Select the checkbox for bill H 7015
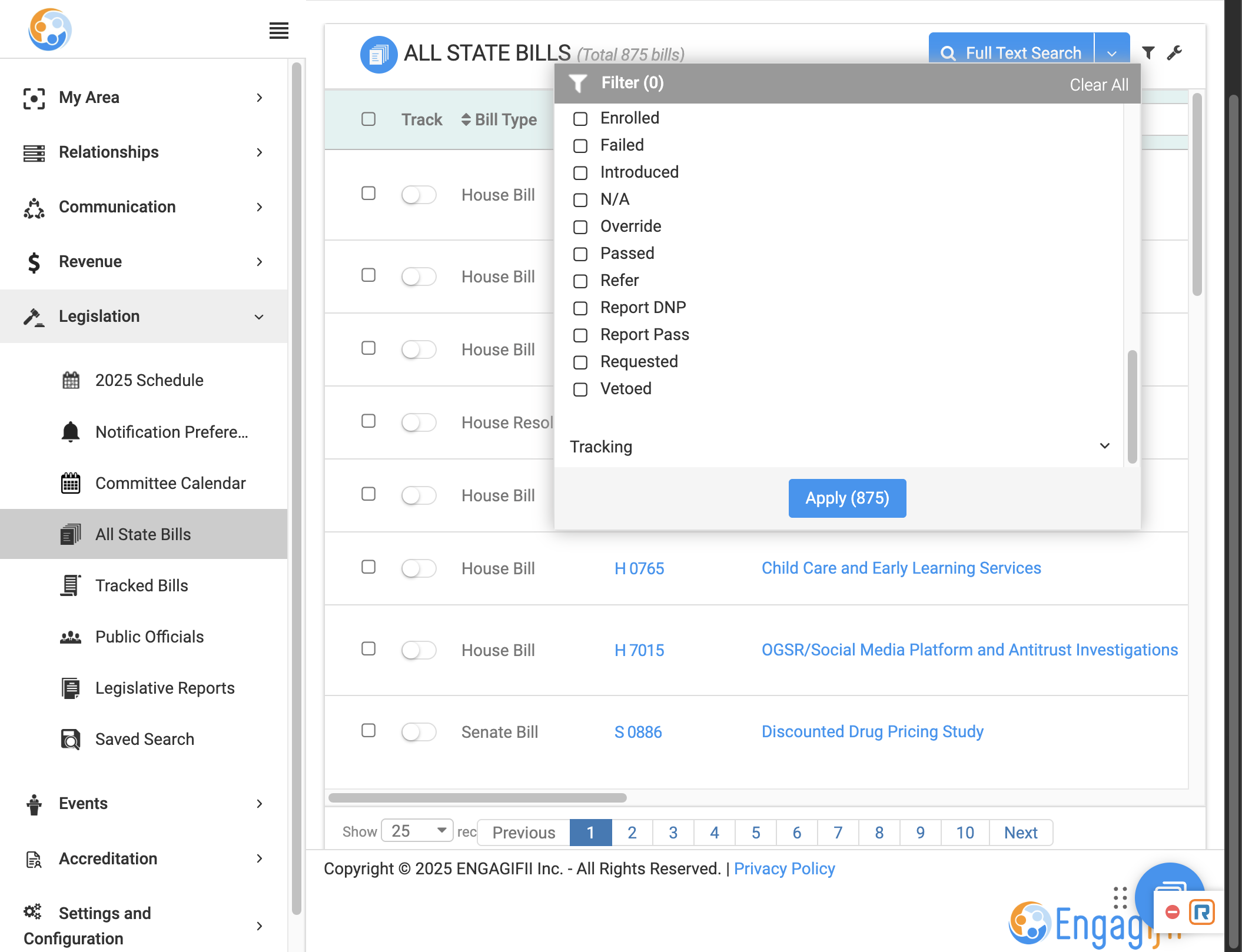Screen dimensions: 1242x952 click(x=368, y=648)
